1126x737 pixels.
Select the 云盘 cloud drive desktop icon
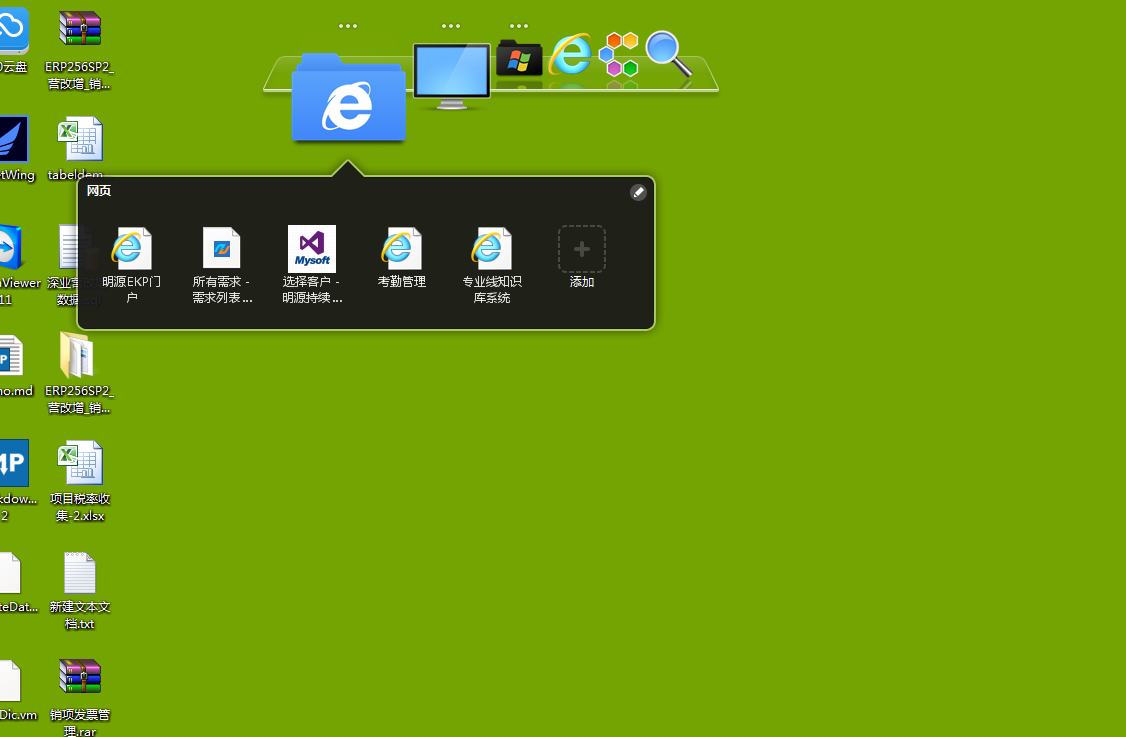coord(13,42)
